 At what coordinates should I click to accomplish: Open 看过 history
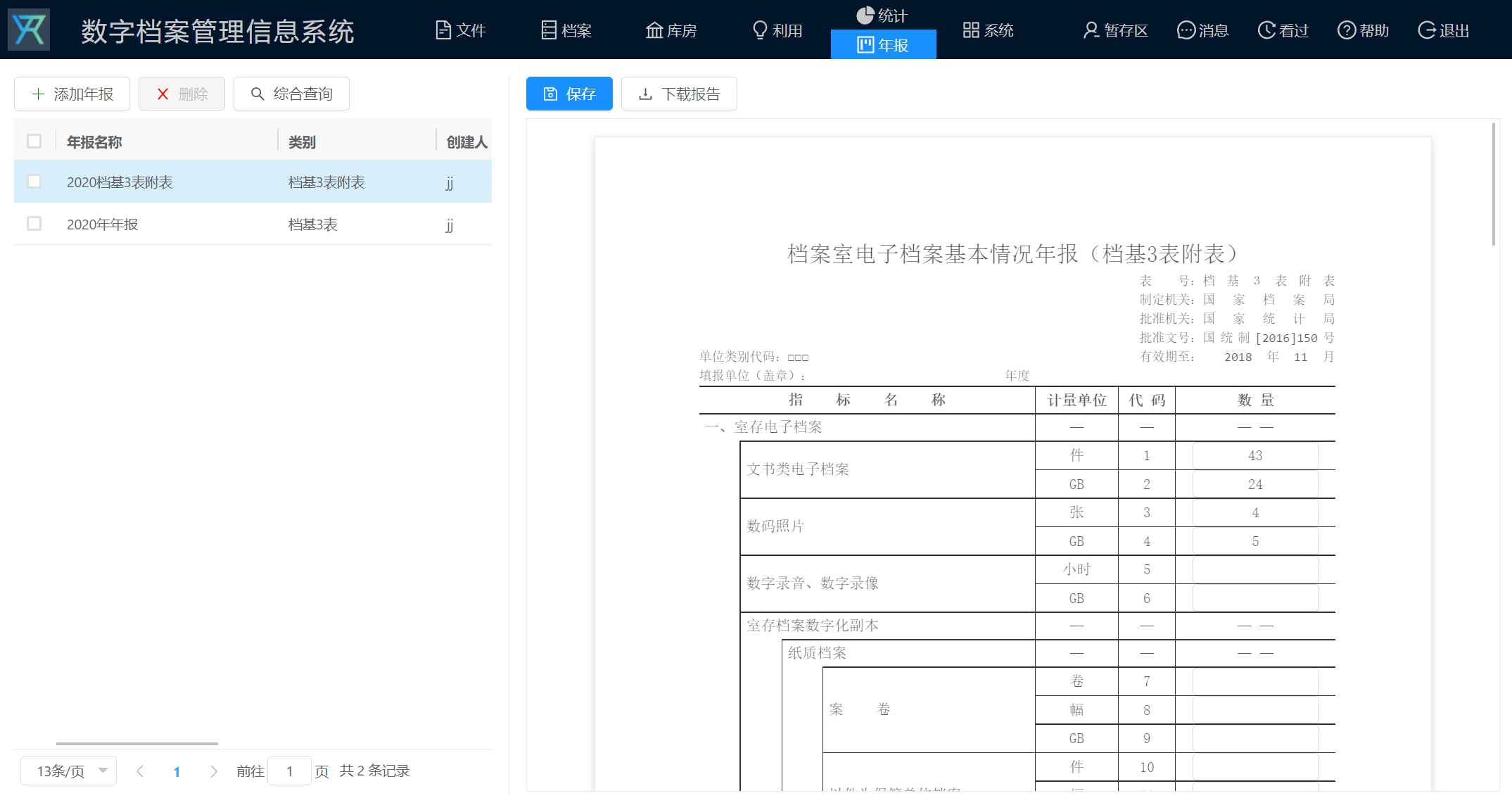[x=1283, y=30]
